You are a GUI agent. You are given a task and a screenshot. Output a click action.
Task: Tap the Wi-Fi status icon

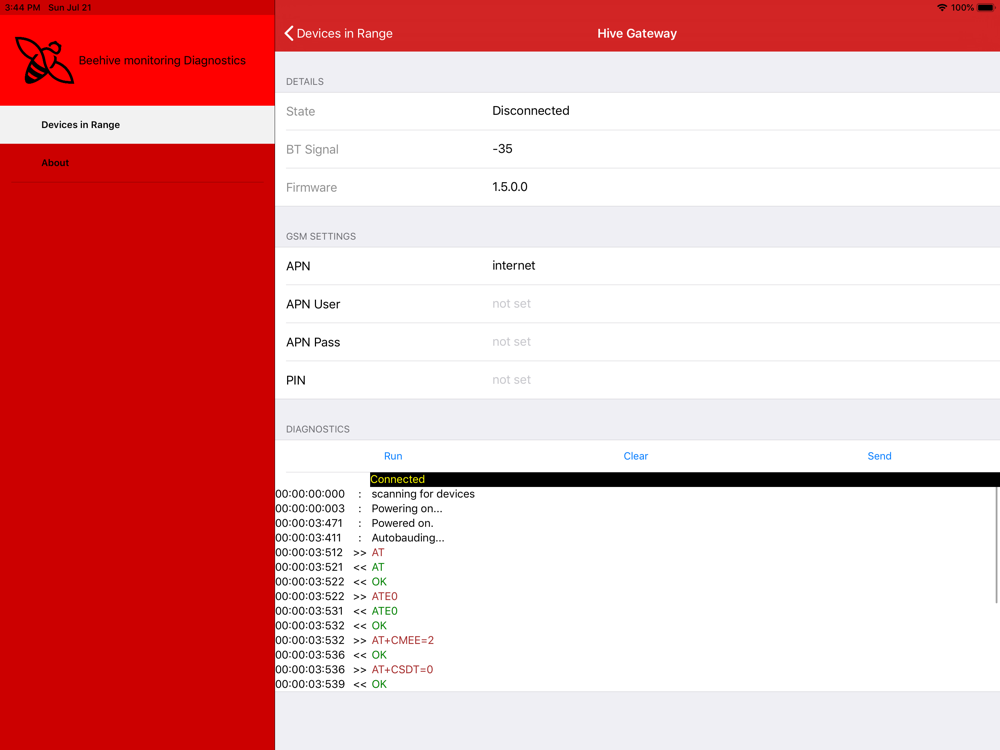(x=941, y=7)
